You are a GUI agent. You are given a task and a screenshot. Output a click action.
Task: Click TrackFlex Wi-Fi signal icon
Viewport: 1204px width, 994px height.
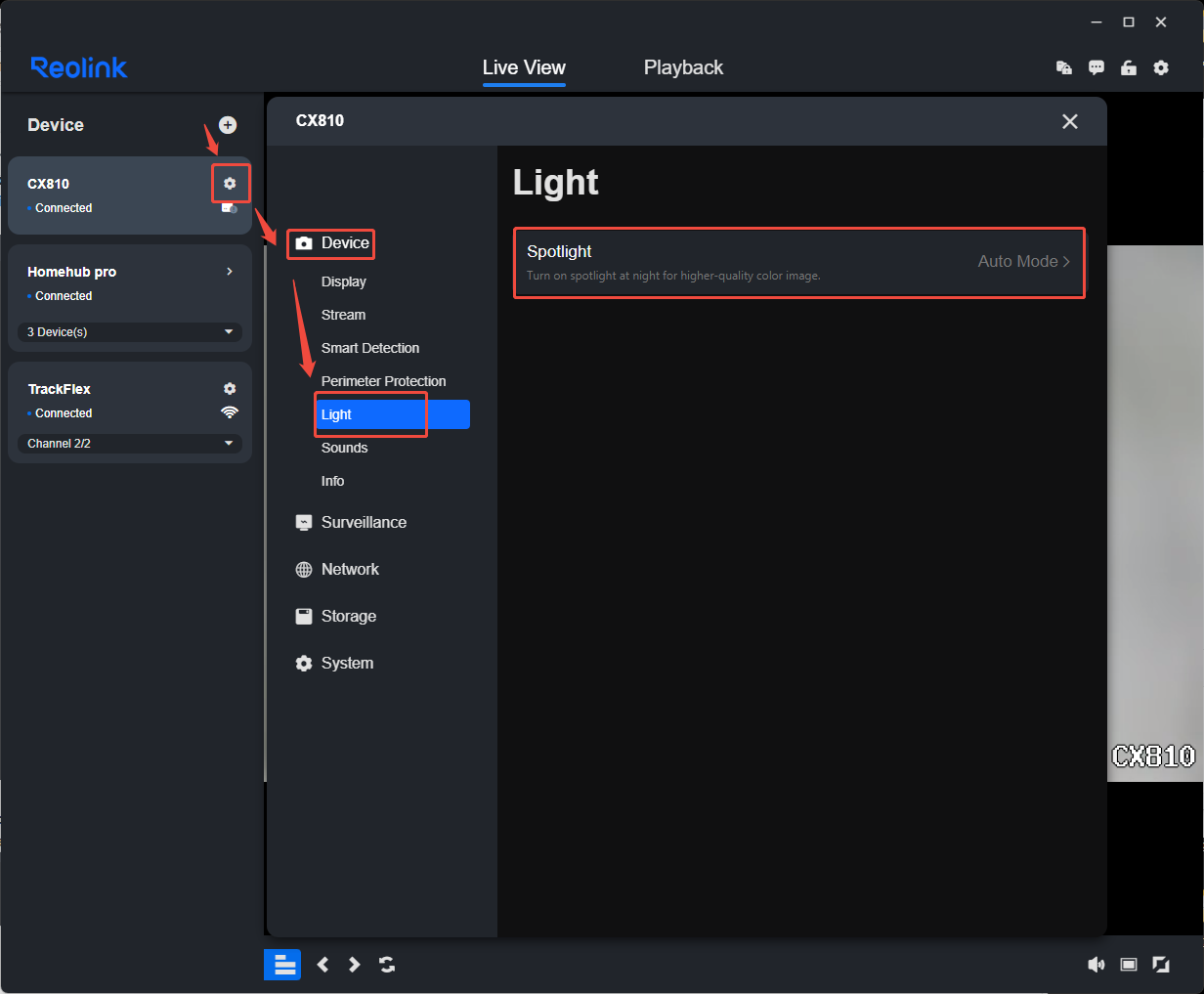(x=230, y=412)
